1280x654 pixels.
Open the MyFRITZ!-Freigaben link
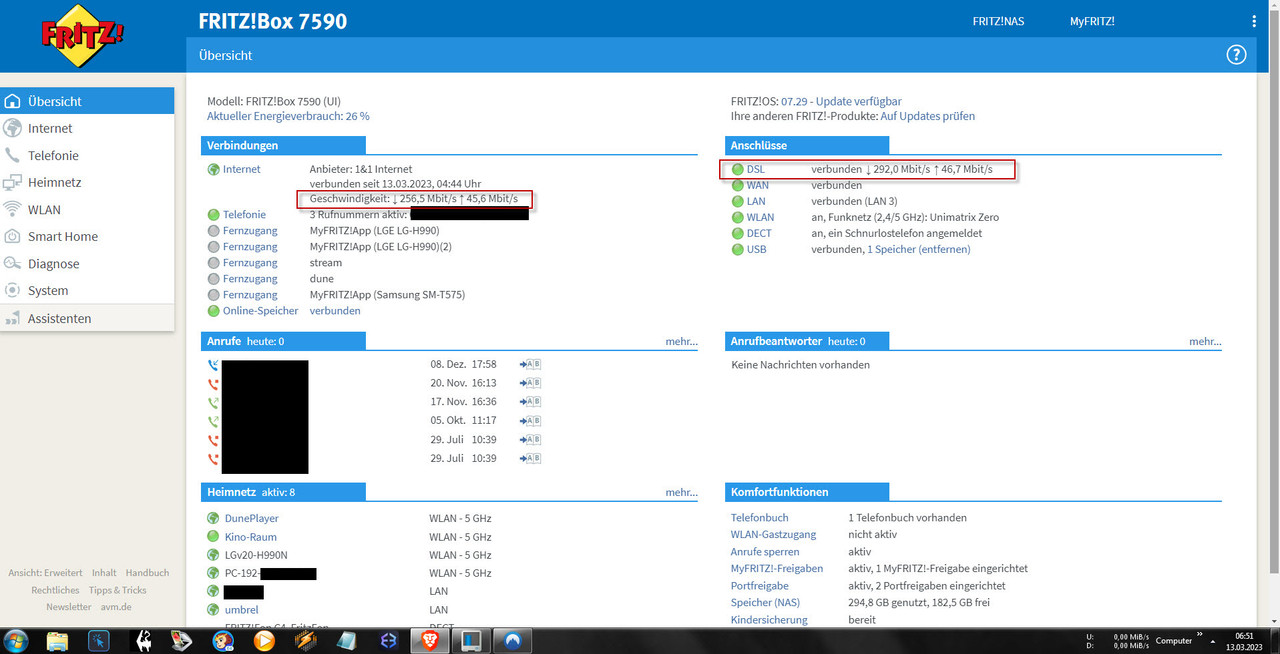(777, 568)
